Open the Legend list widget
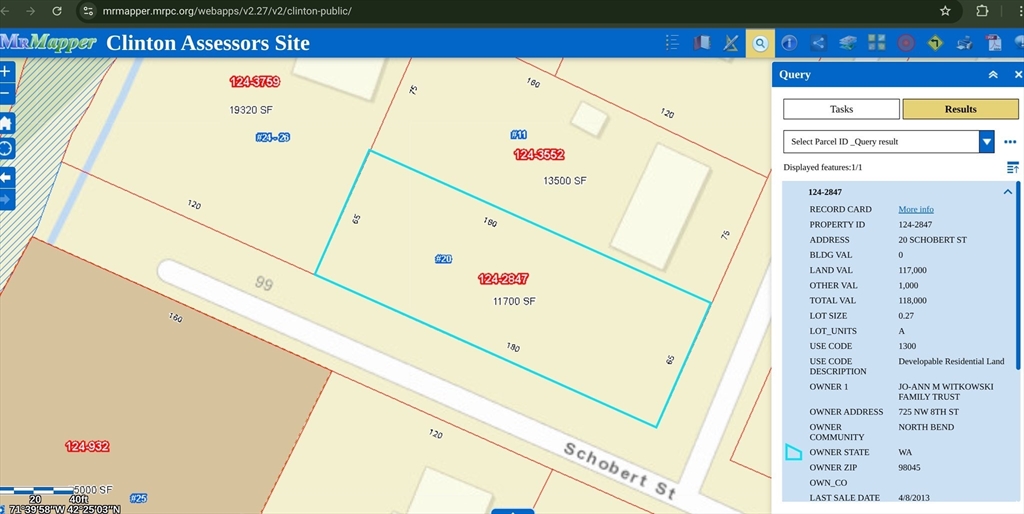The height and width of the screenshot is (514, 1024). pos(672,43)
